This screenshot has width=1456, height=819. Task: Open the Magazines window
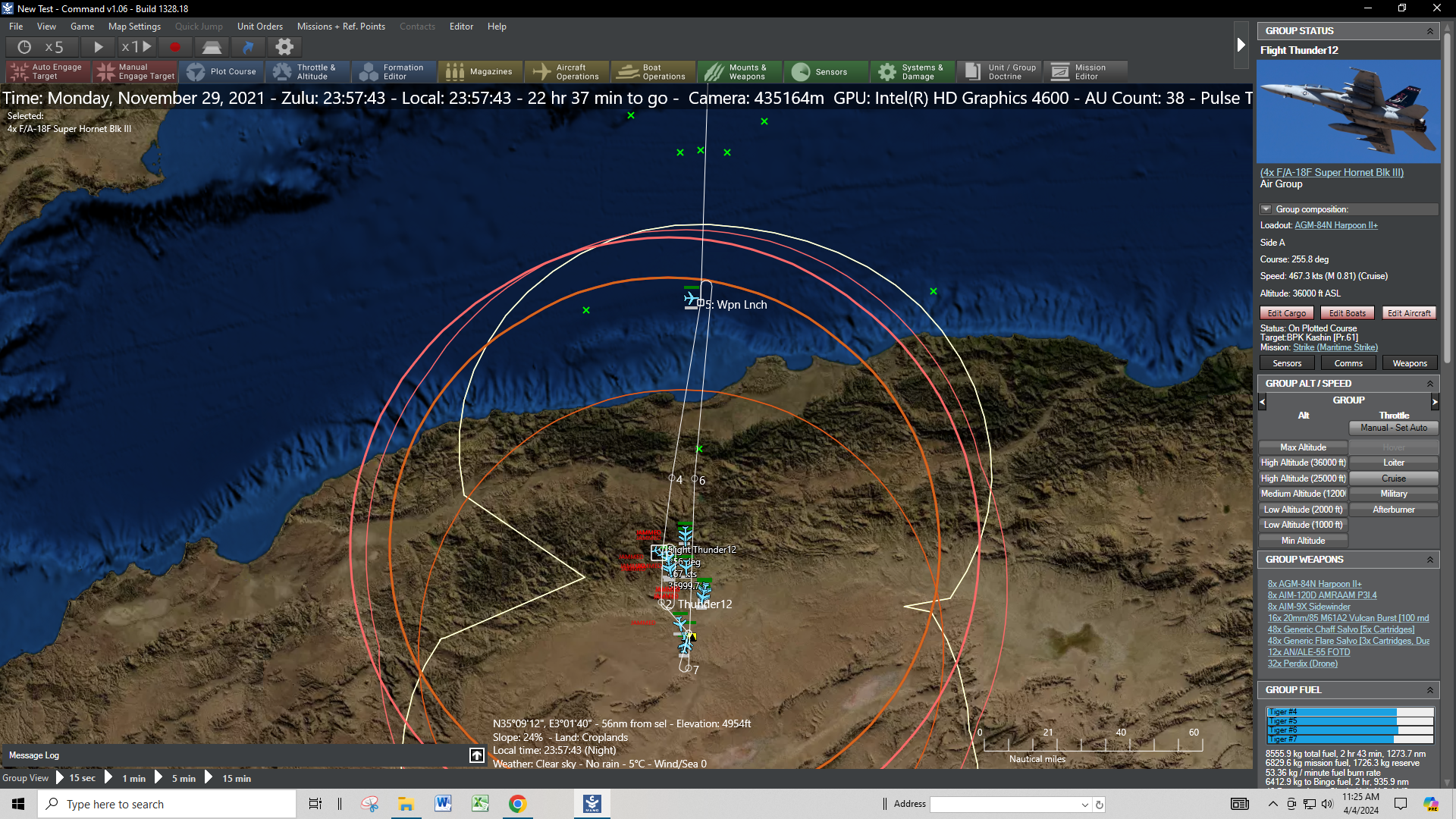[481, 71]
